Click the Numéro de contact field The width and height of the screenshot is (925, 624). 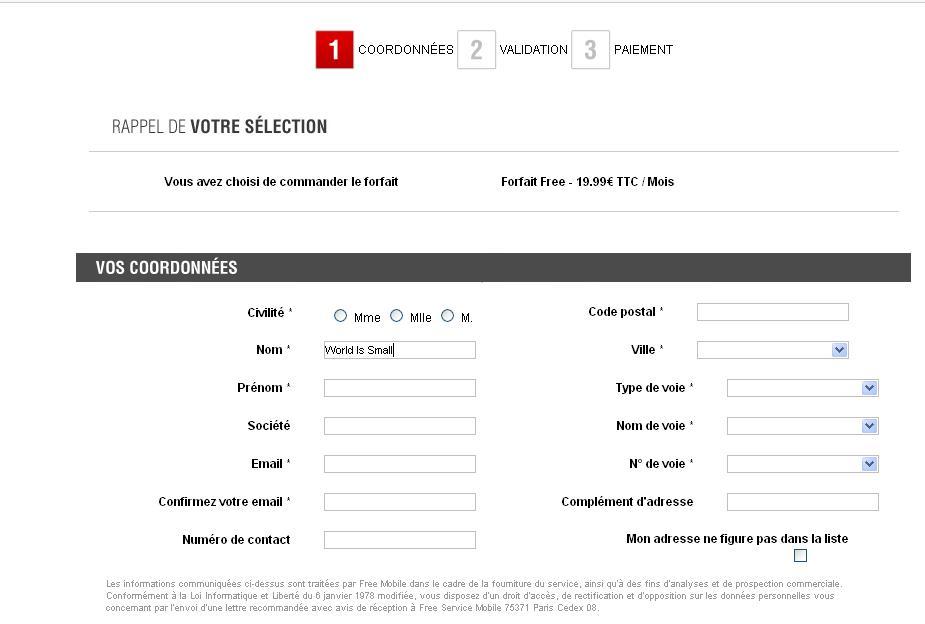click(399, 540)
